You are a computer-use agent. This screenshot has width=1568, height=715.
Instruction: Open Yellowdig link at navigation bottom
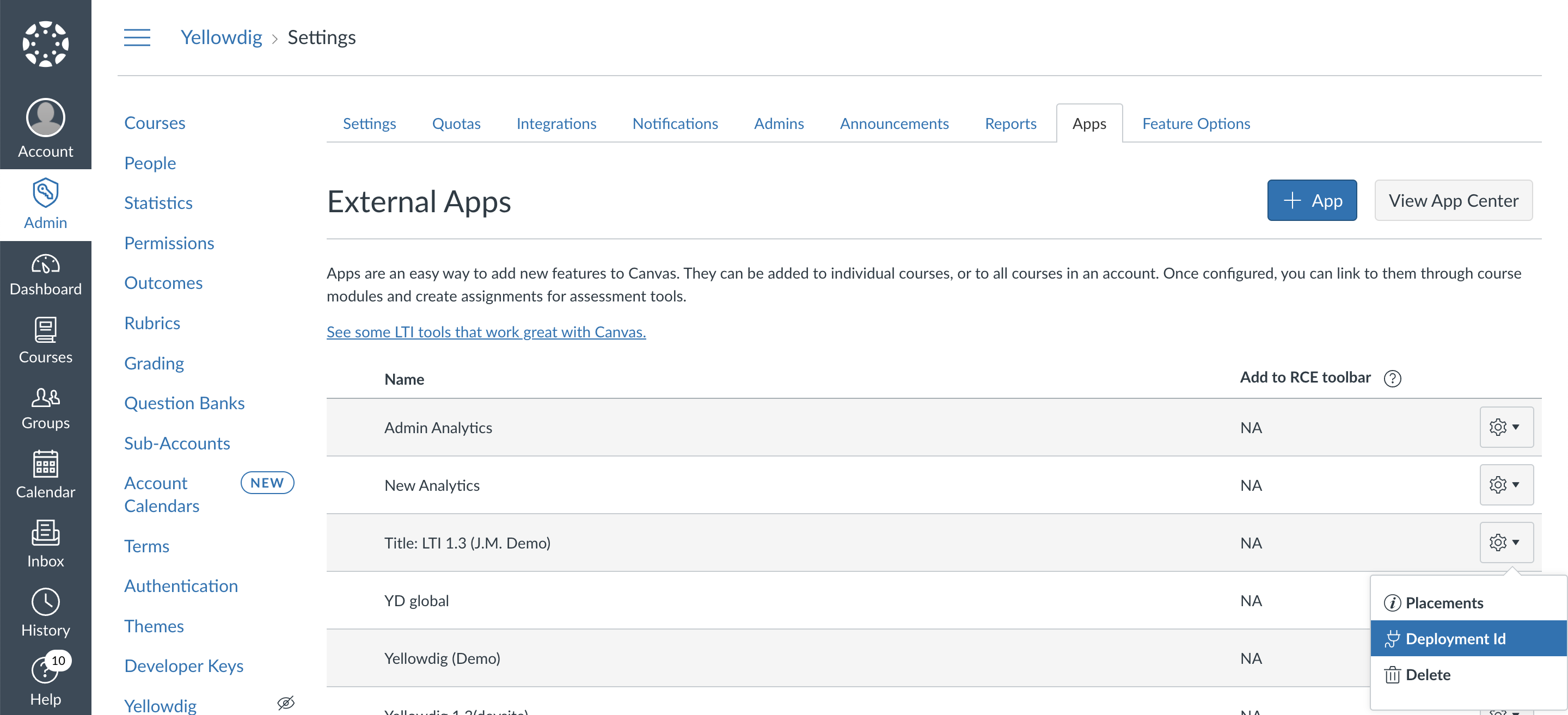160,705
